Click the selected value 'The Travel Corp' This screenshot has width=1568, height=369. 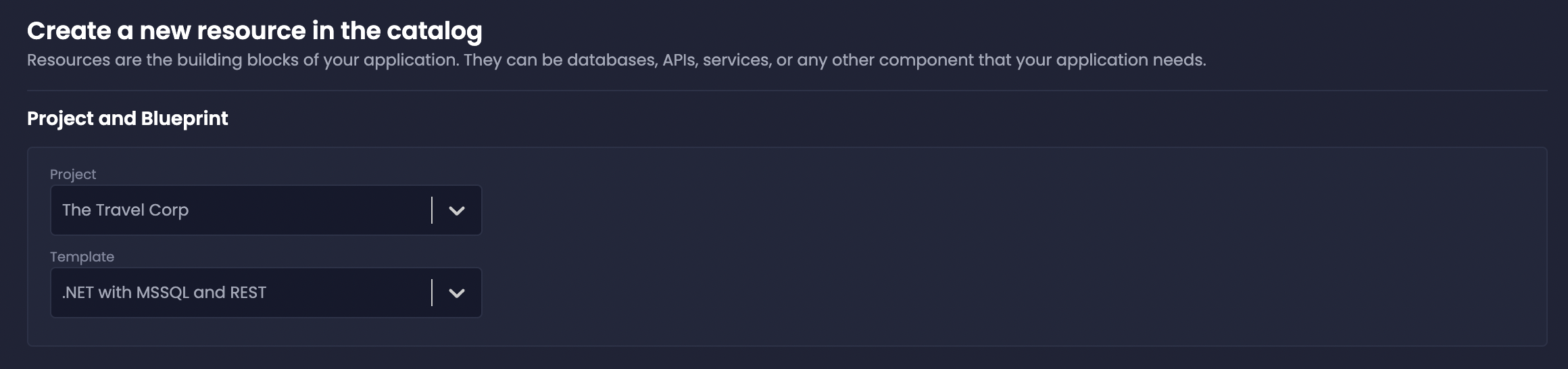click(x=125, y=210)
